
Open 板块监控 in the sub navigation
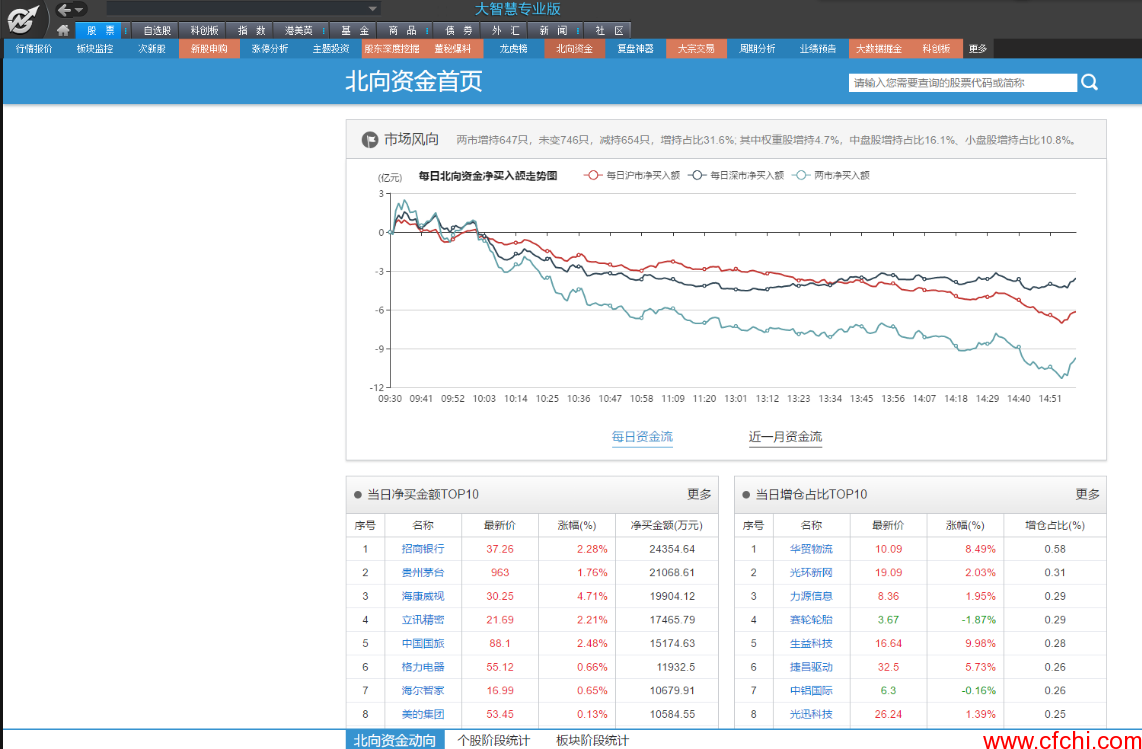[95, 49]
